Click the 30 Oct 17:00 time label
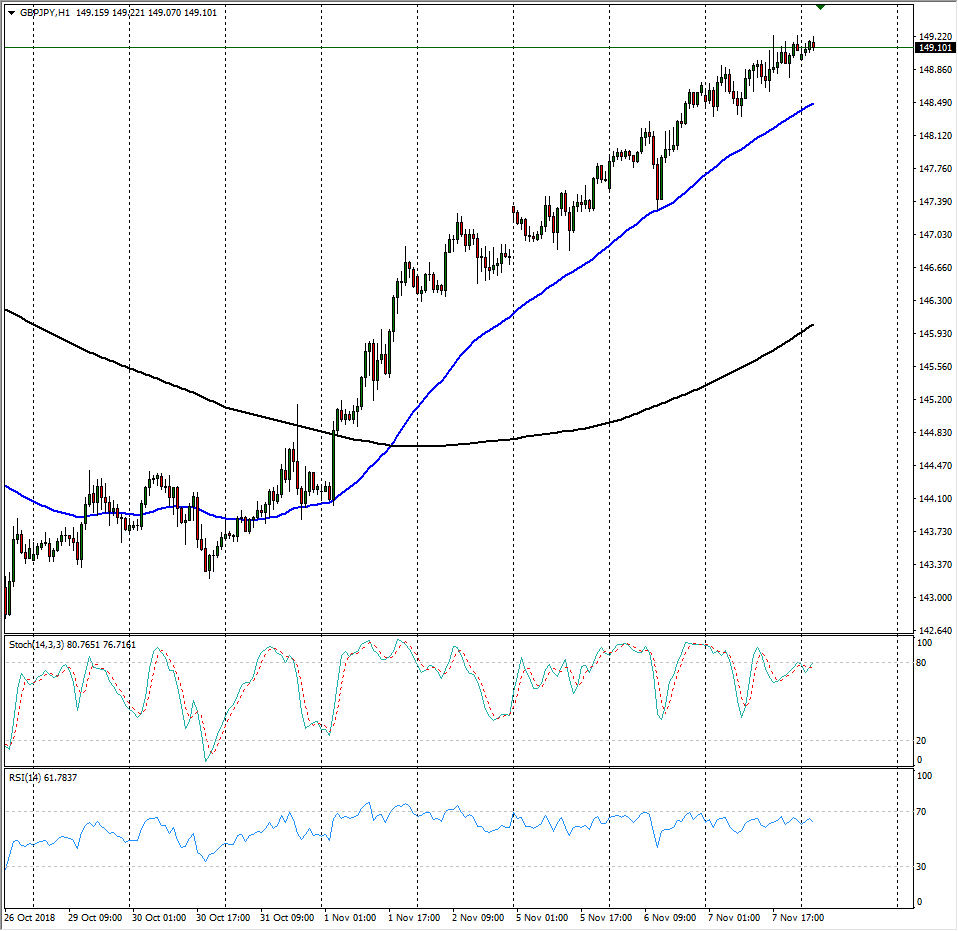 [222, 917]
